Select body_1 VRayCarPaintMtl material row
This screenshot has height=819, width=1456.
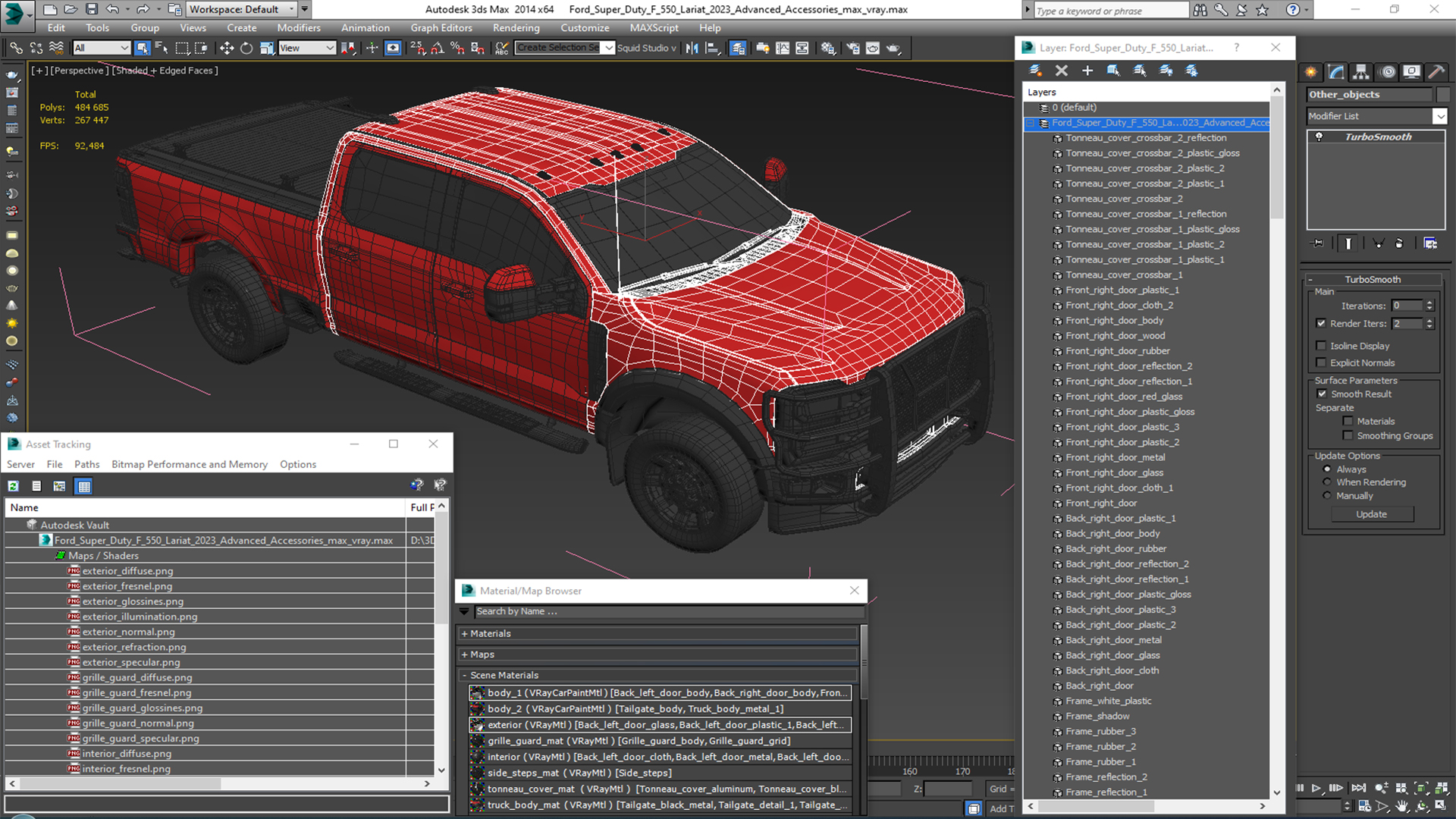pos(660,692)
